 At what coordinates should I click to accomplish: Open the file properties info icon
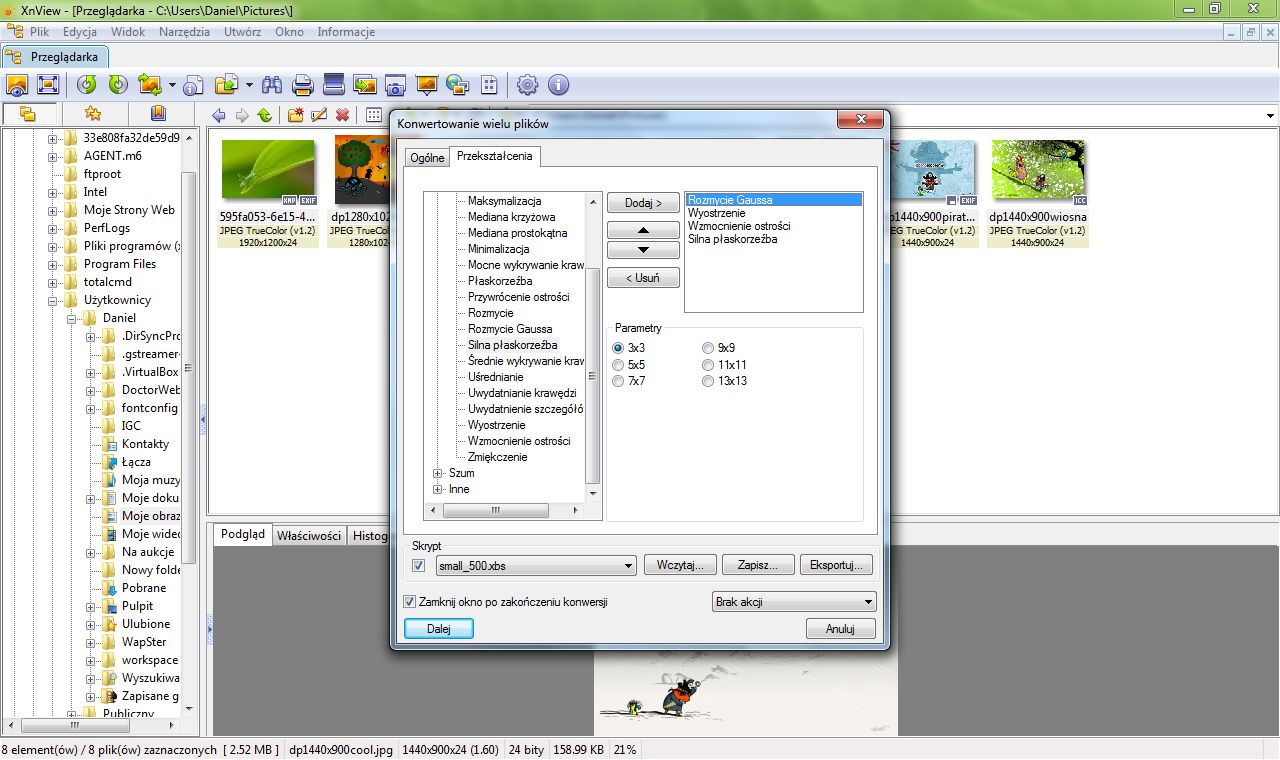(193, 85)
